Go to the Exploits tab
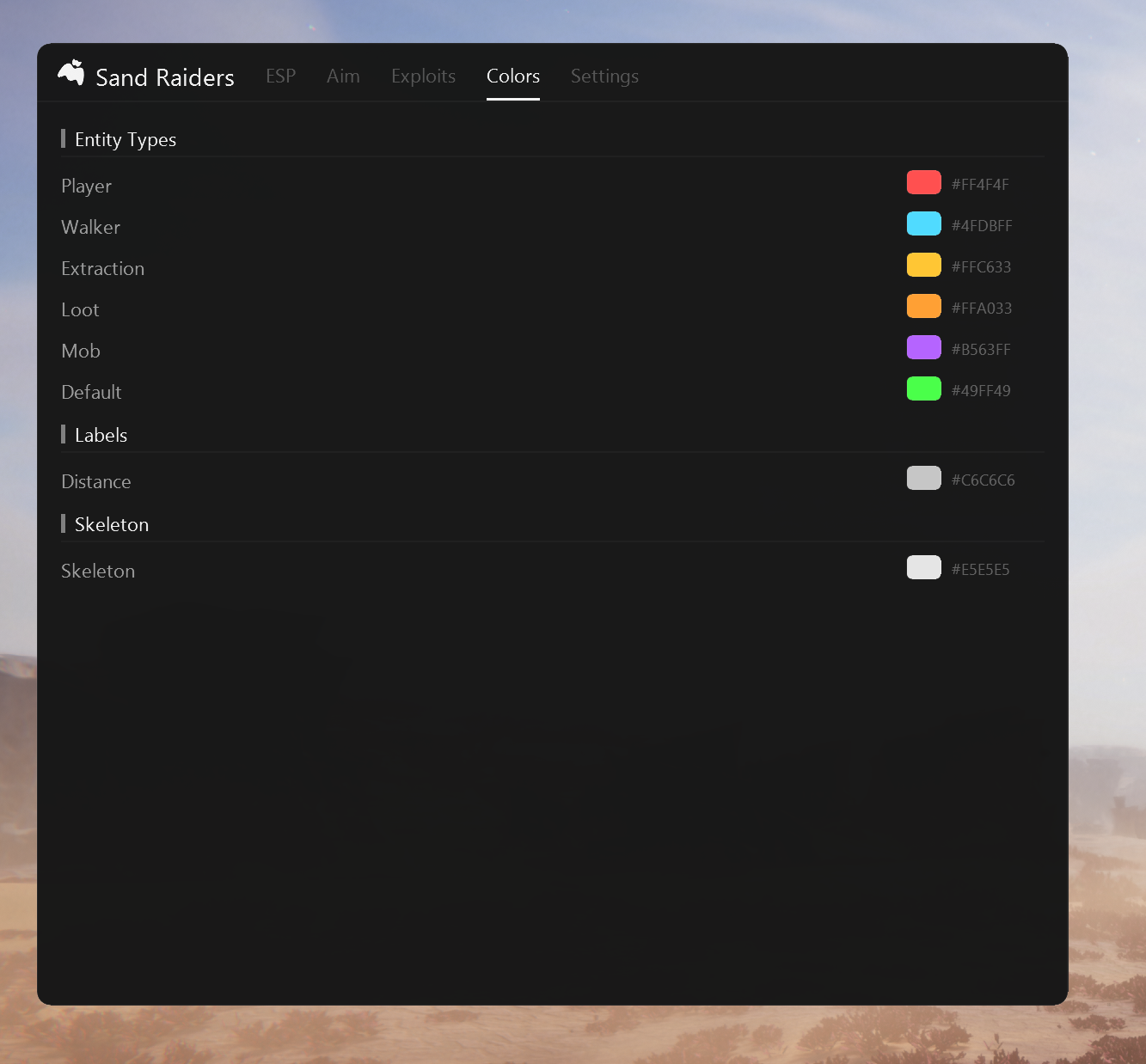The width and height of the screenshot is (1146, 1064). coord(424,76)
